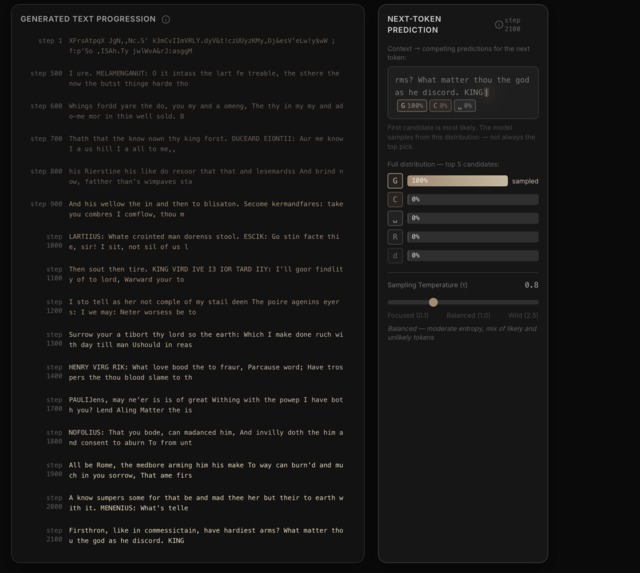
Task: Select step 1200 row 'I sto tell'
Action: pyautogui.click(x=187, y=307)
